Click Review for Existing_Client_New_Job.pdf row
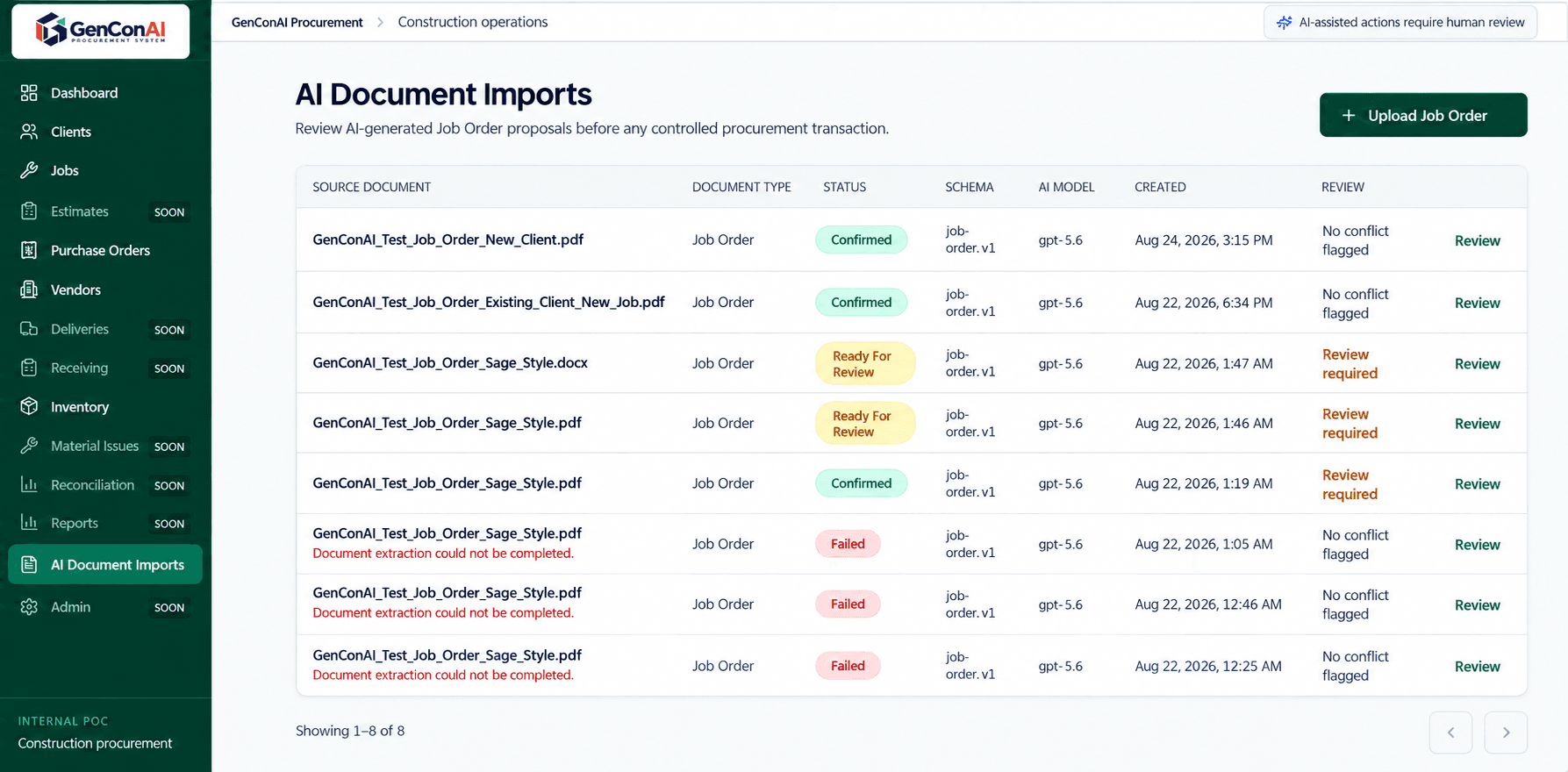This screenshot has width=1568, height=772. (x=1478, y=303)
